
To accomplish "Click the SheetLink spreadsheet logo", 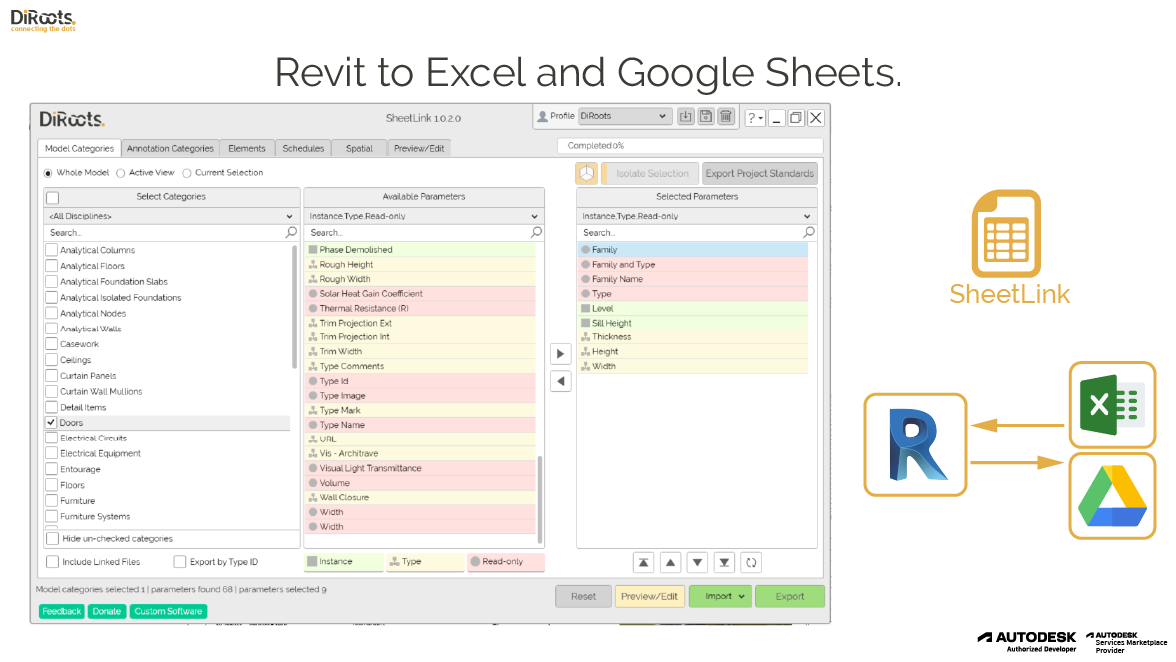I will coord(1006,234).
